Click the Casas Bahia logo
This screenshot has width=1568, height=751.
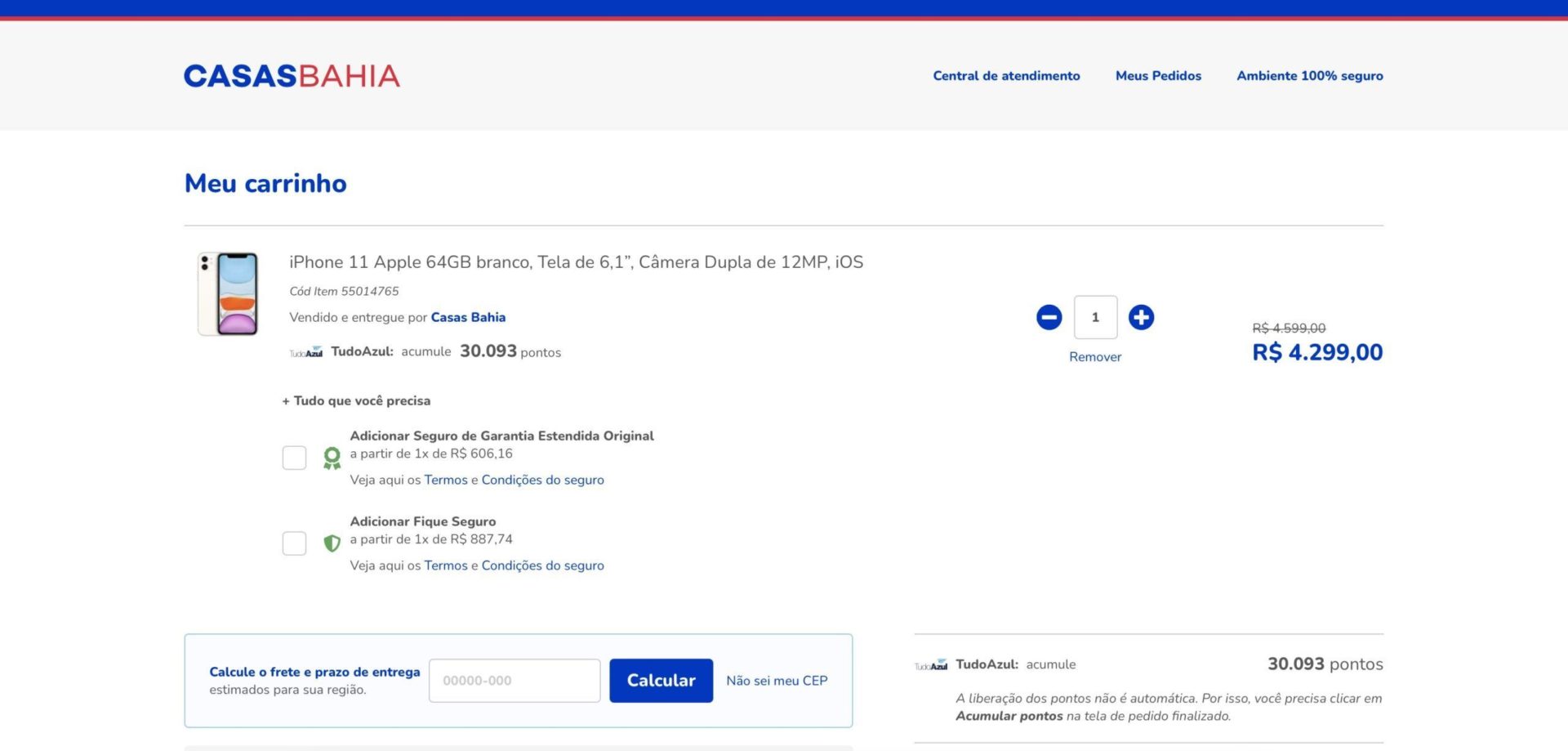(292, 76)
